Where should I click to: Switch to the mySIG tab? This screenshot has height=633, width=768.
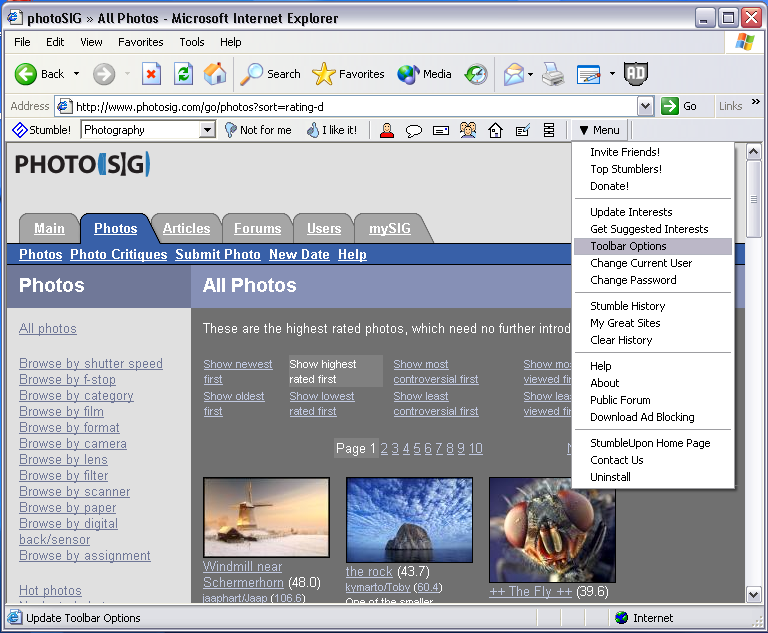point(390,228)
